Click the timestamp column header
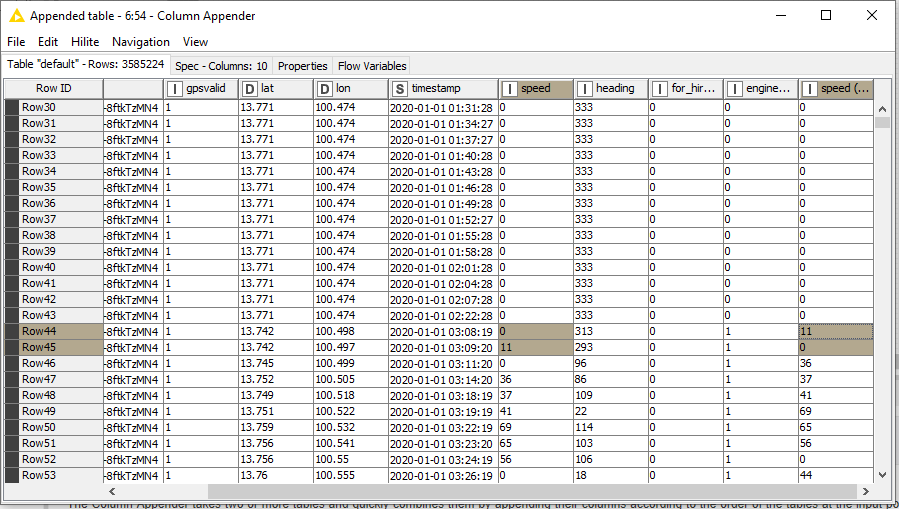This screenshot has height=509, width=899. 444,89
